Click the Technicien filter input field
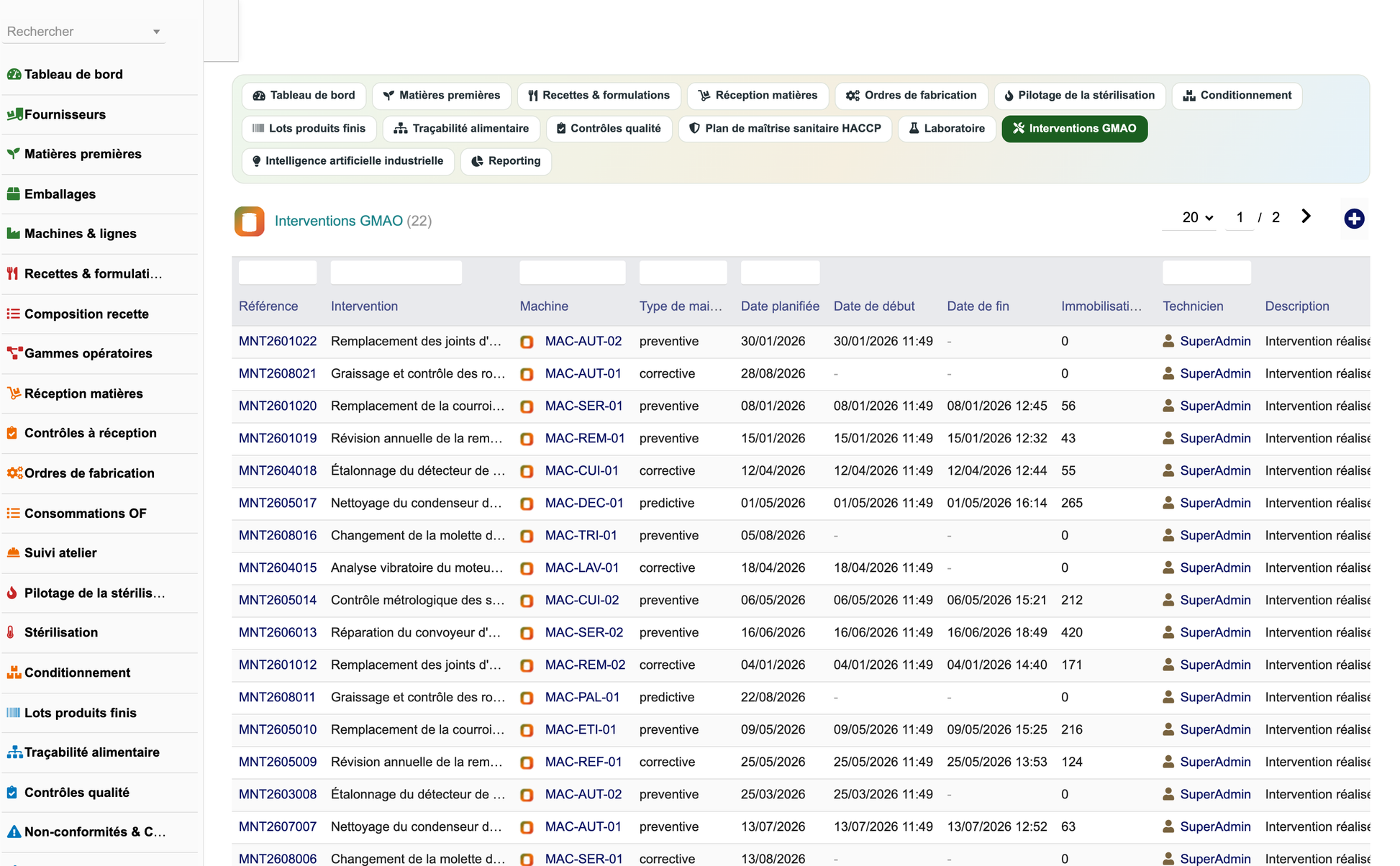 pos(1207,273)
